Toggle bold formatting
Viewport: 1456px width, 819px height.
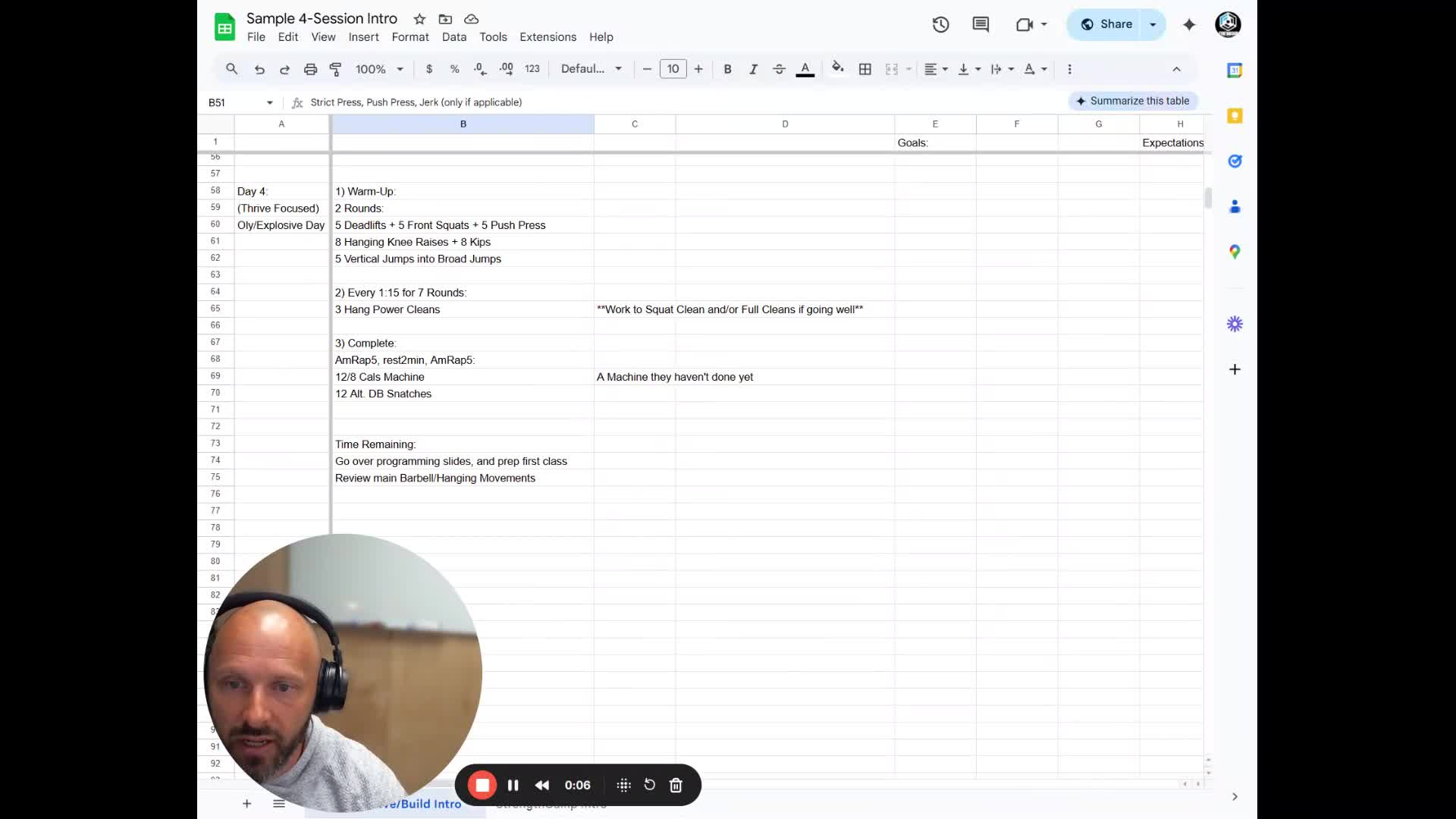click(727, 69)
